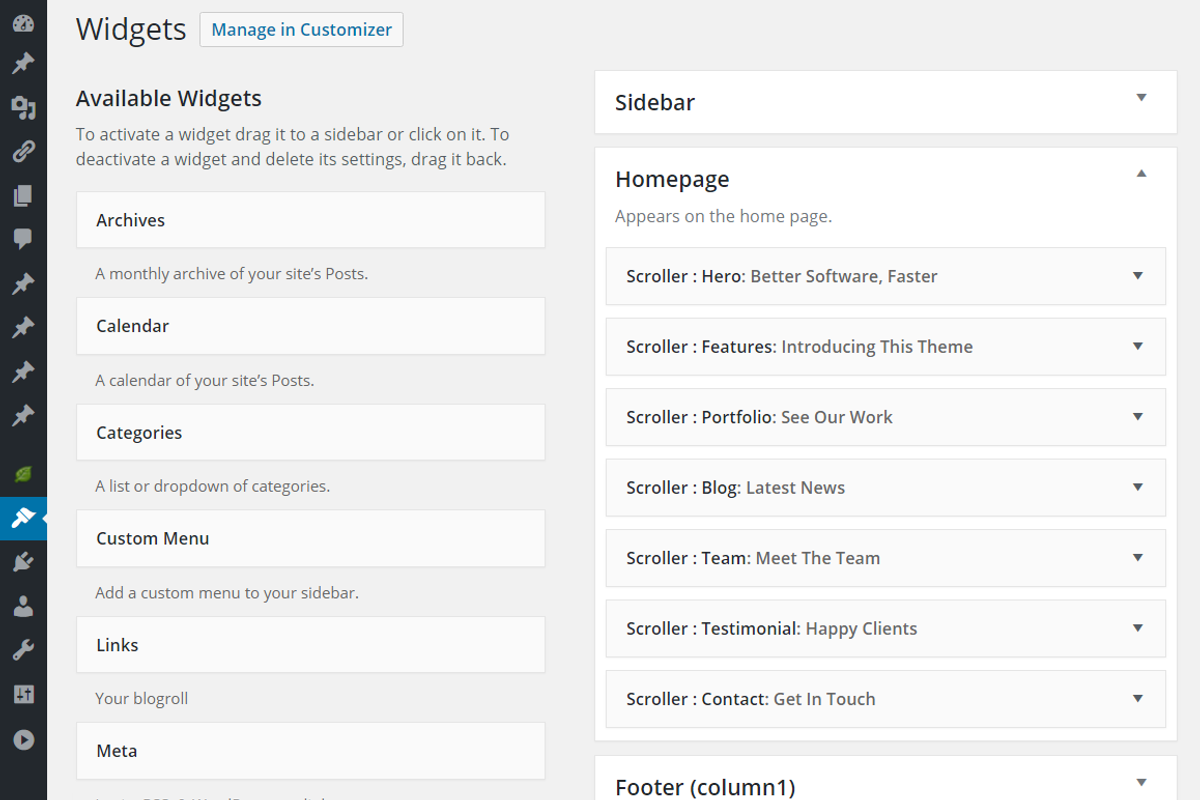Viewport: 1200px width, 800px height.
Task: Click the Meta available widget
Action: point(311,751)
